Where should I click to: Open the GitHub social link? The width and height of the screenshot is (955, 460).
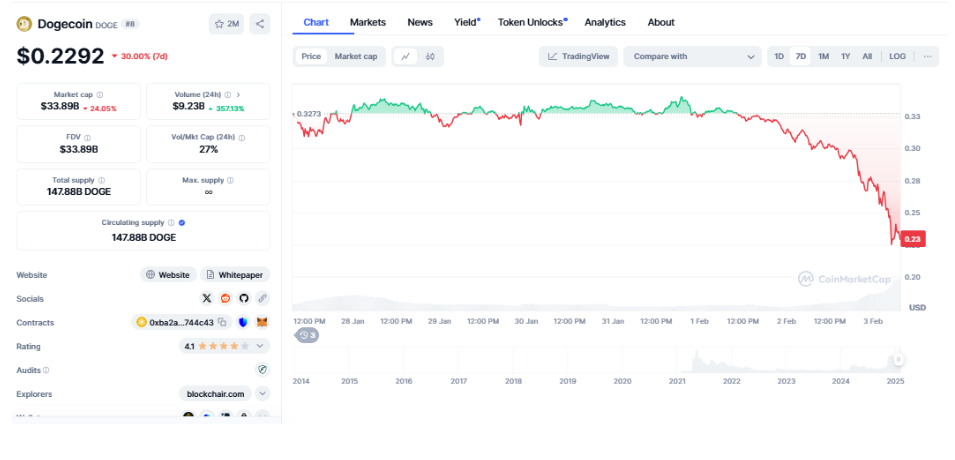pyautogui.click(x=244, y=299)
